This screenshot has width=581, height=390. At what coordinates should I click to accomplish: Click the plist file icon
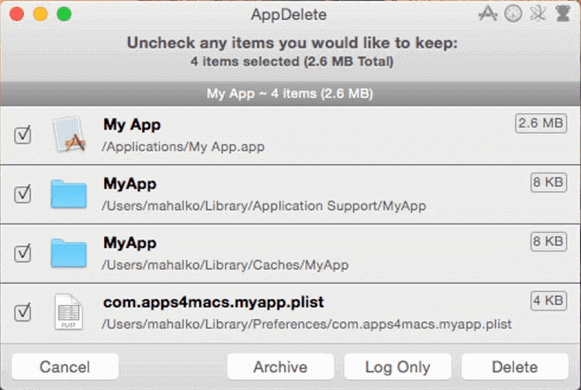coord(68,311)
